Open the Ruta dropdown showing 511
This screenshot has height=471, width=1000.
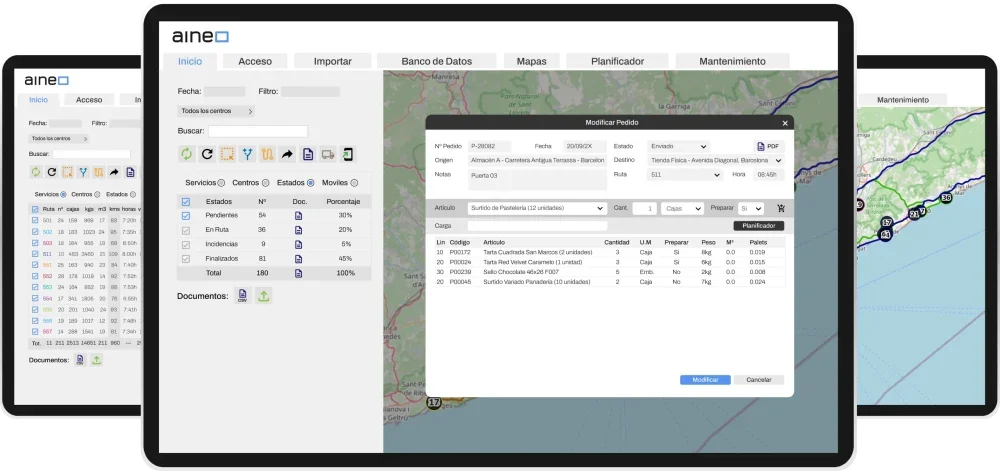[684, 175]
